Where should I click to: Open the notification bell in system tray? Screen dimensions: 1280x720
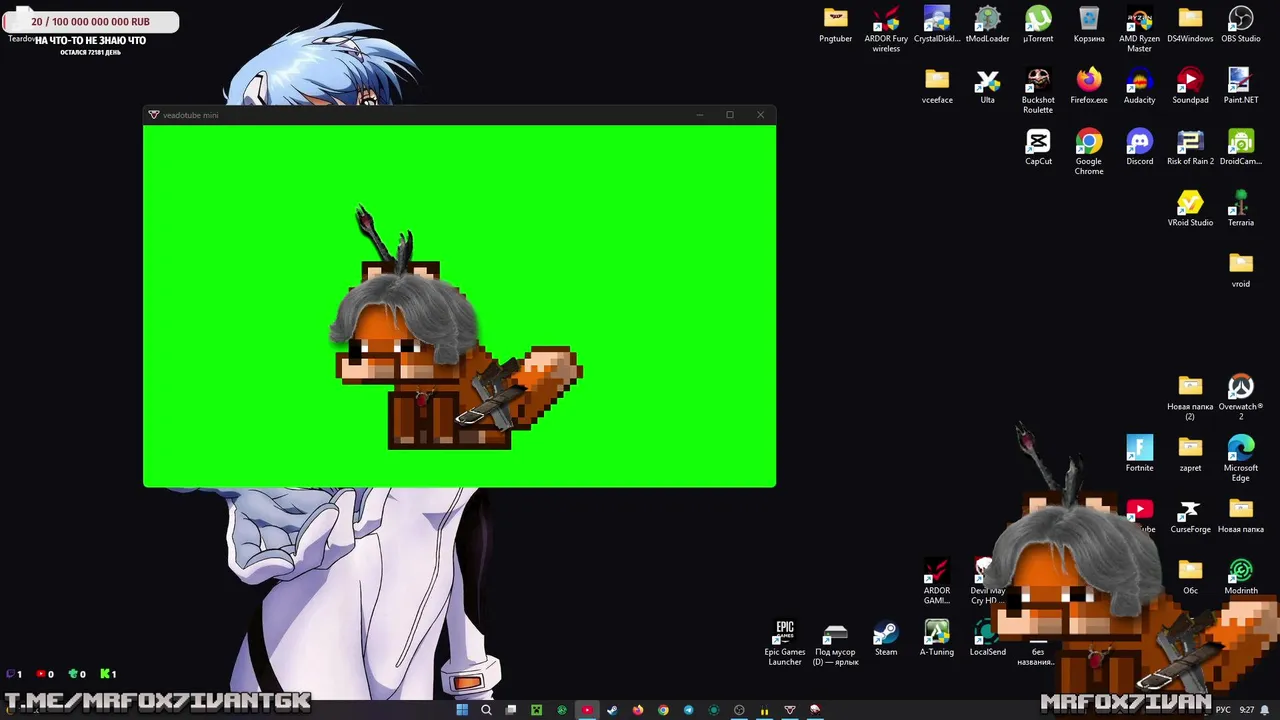click(1265, 710)
